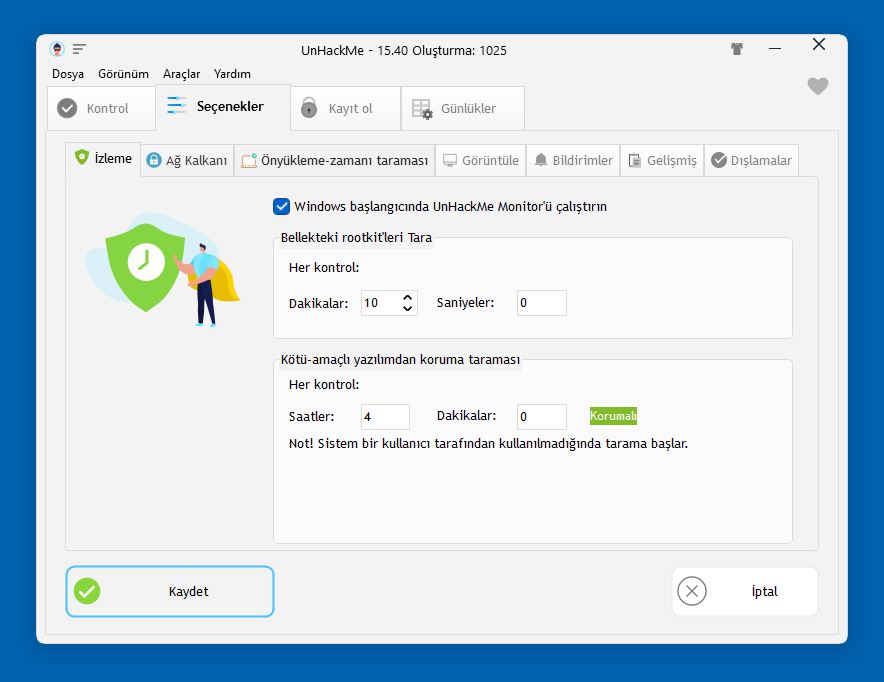Open the Görüntüle sub-tab
Screen dimensions: 884x682
tap(481, 161)
